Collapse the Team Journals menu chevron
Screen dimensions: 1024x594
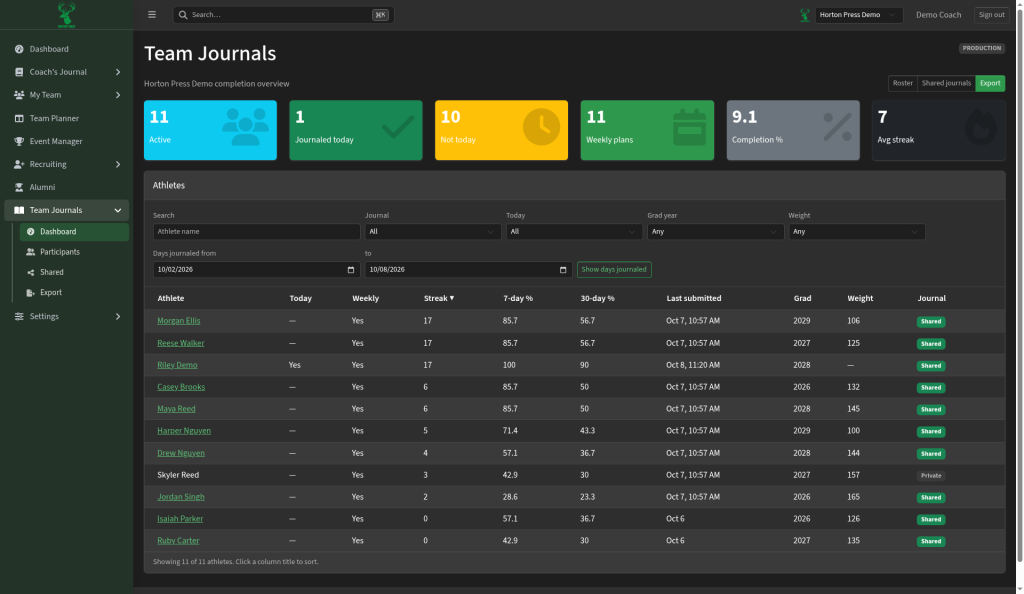coord(118,210)
